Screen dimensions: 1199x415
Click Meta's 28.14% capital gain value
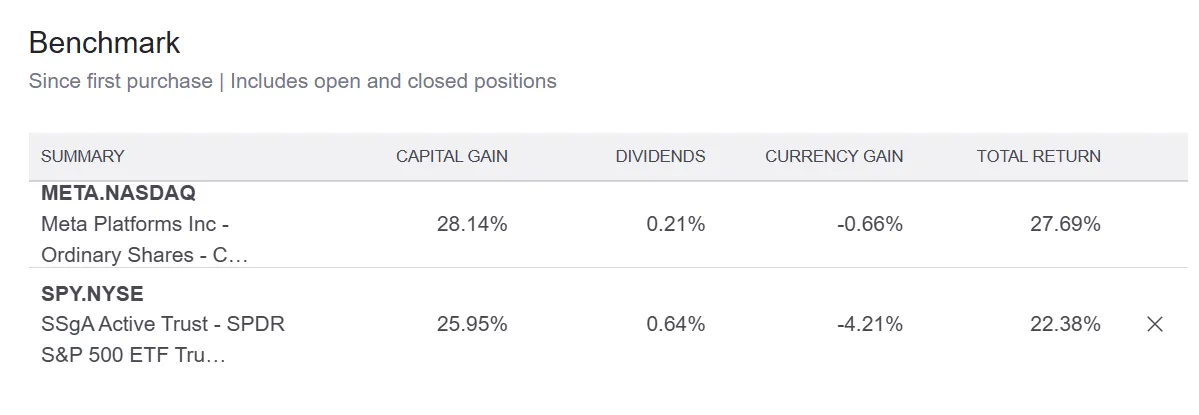click(472, 225)
